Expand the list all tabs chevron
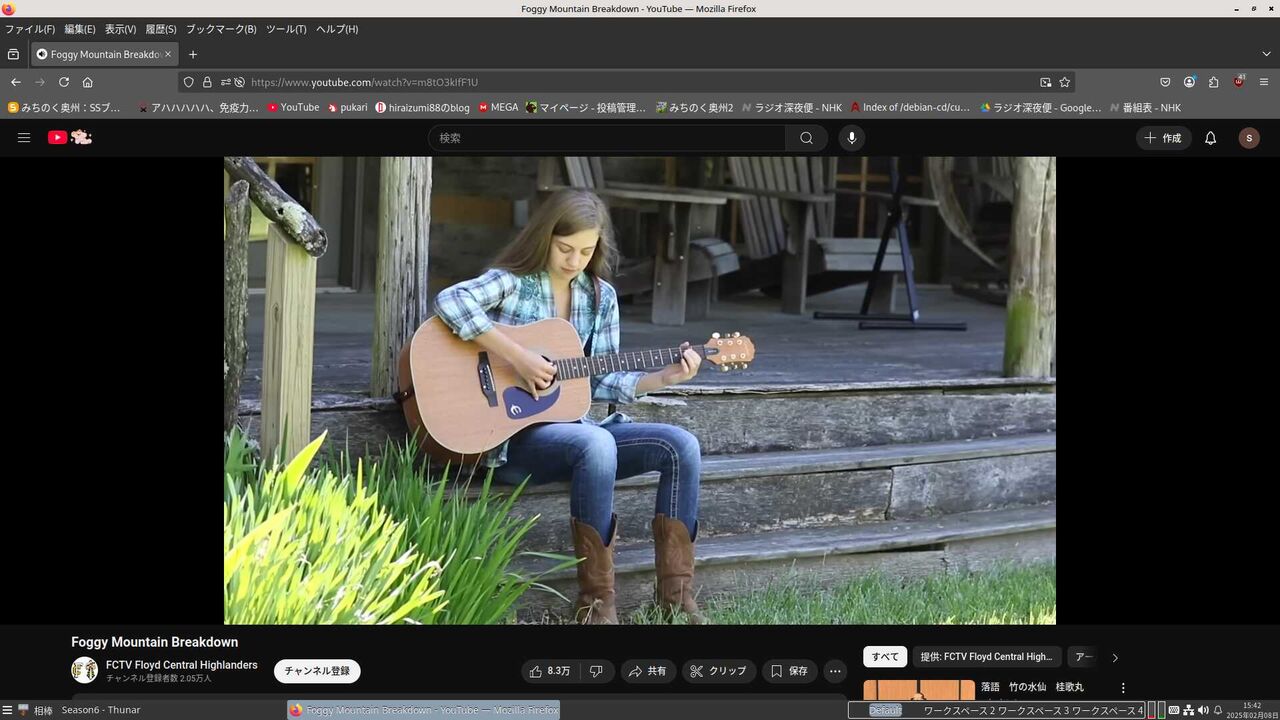The image size is (1280, 720). (x=1266, y=54)
